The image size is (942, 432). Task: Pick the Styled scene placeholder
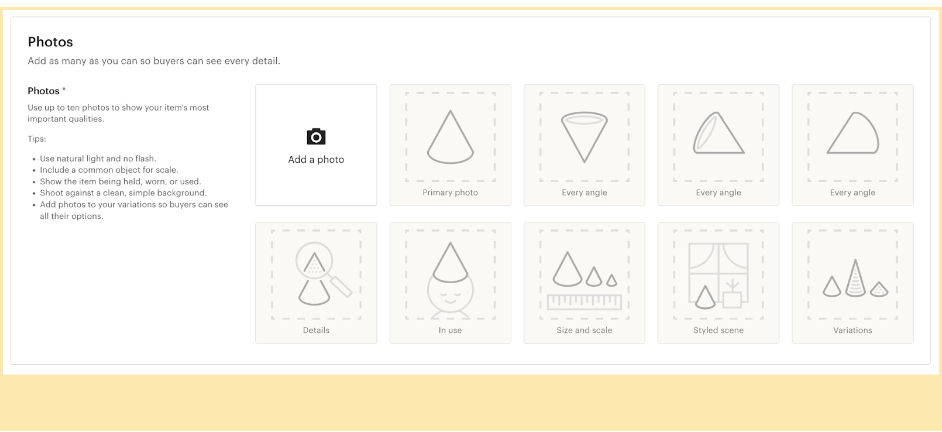(719, 283)
